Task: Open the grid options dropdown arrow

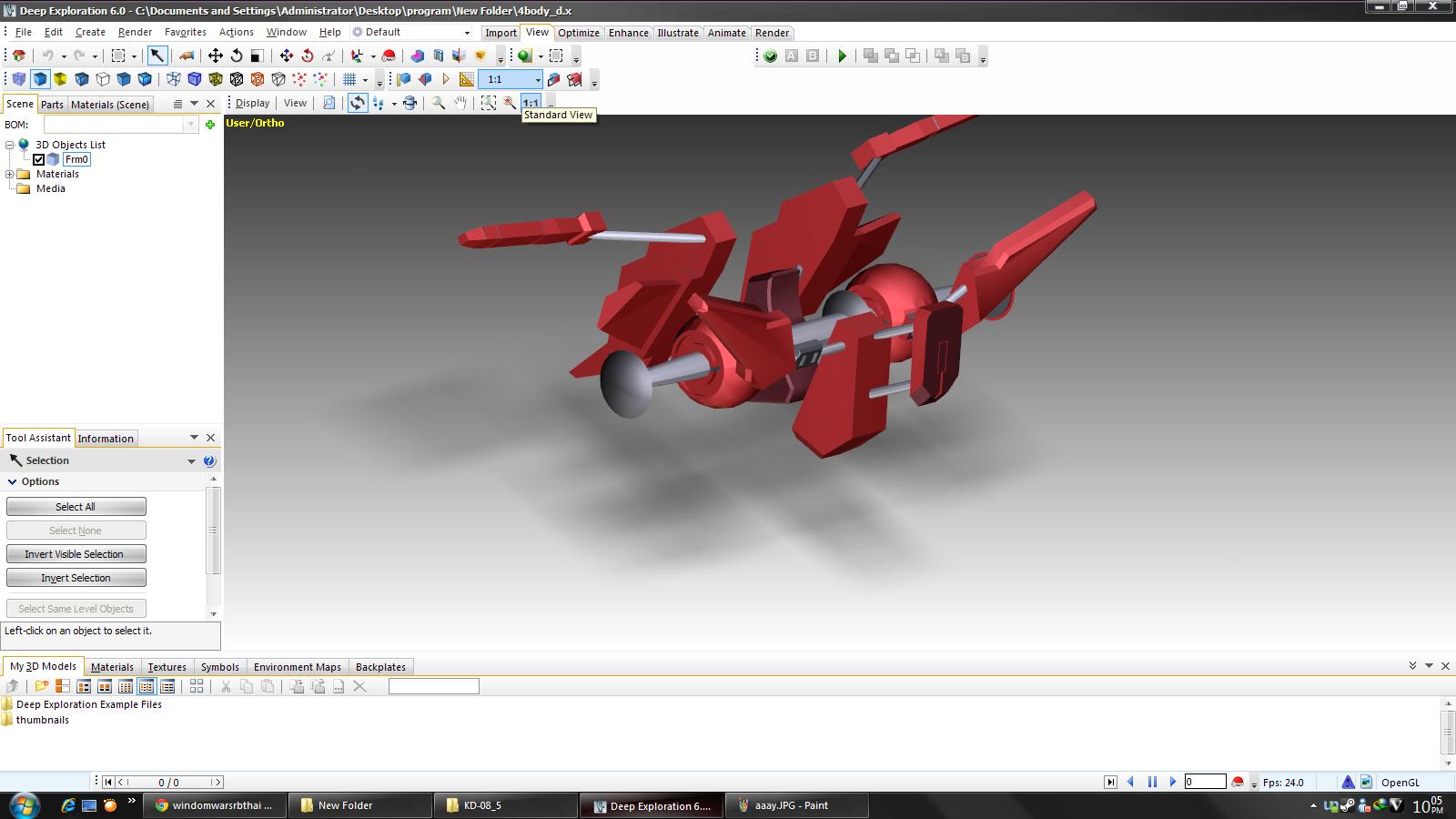Action: click(x=365, y=79)
